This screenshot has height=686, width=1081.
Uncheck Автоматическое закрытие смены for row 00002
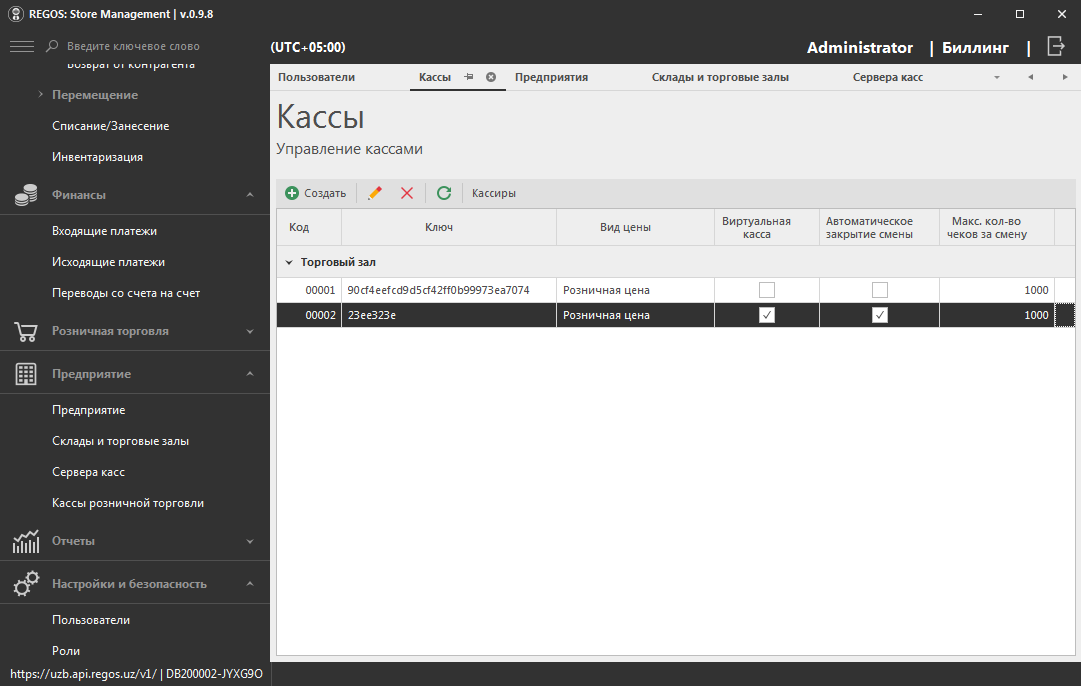(880, 315)
